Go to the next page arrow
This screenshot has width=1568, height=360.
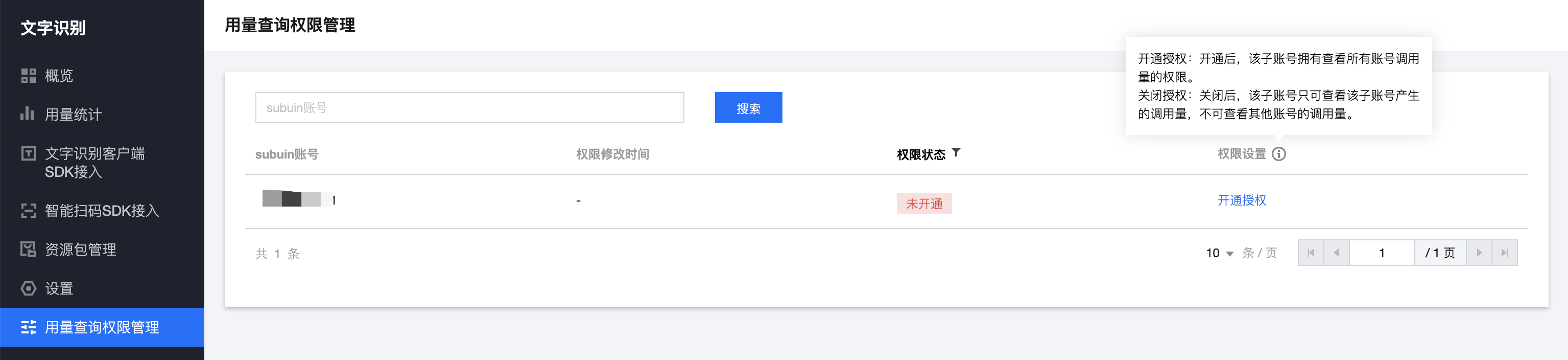[1479, 253]
